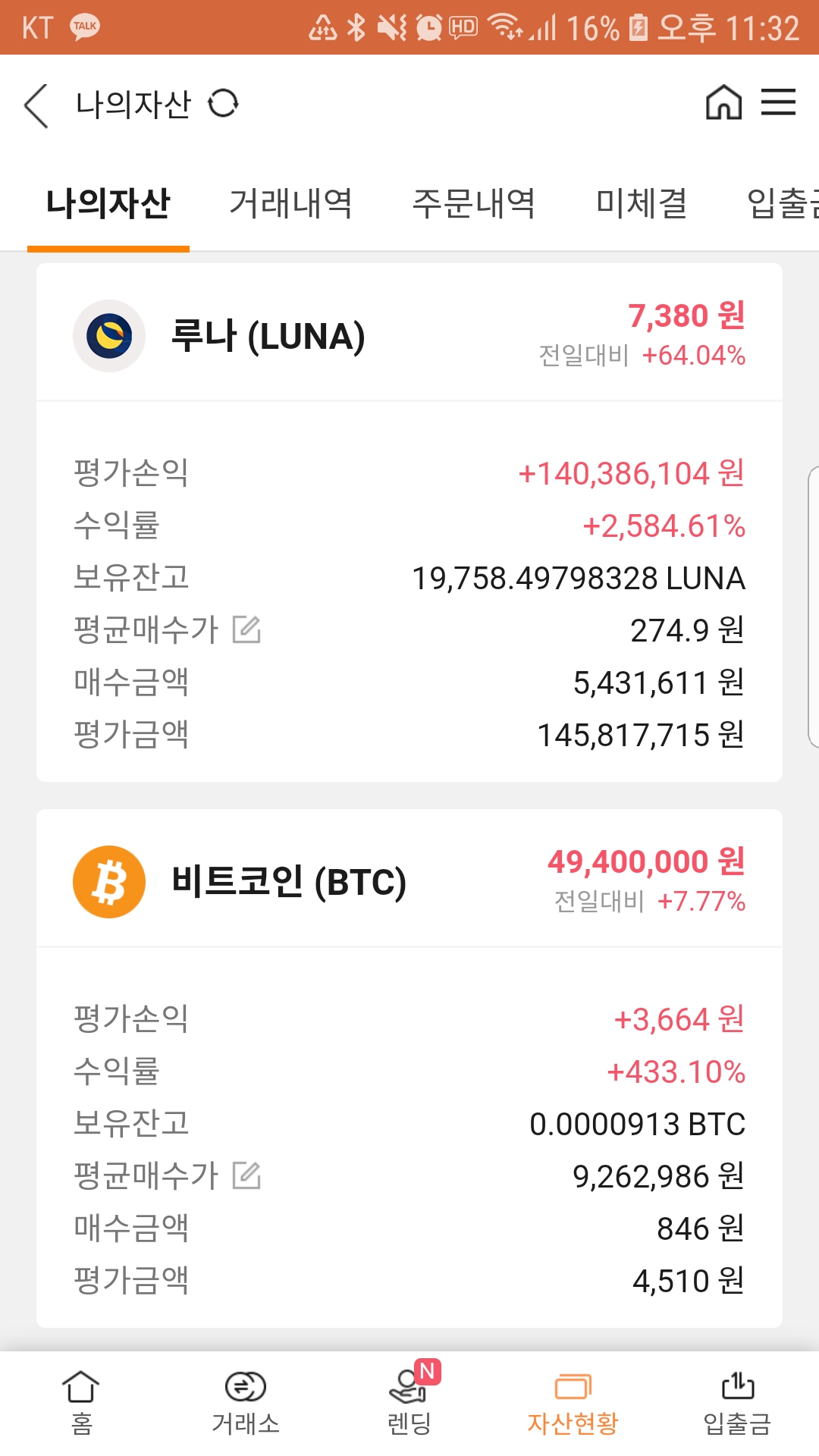Open 거래소 in bottom navigation
This screenshot has width=819, height=1456.
point(246,1403)
